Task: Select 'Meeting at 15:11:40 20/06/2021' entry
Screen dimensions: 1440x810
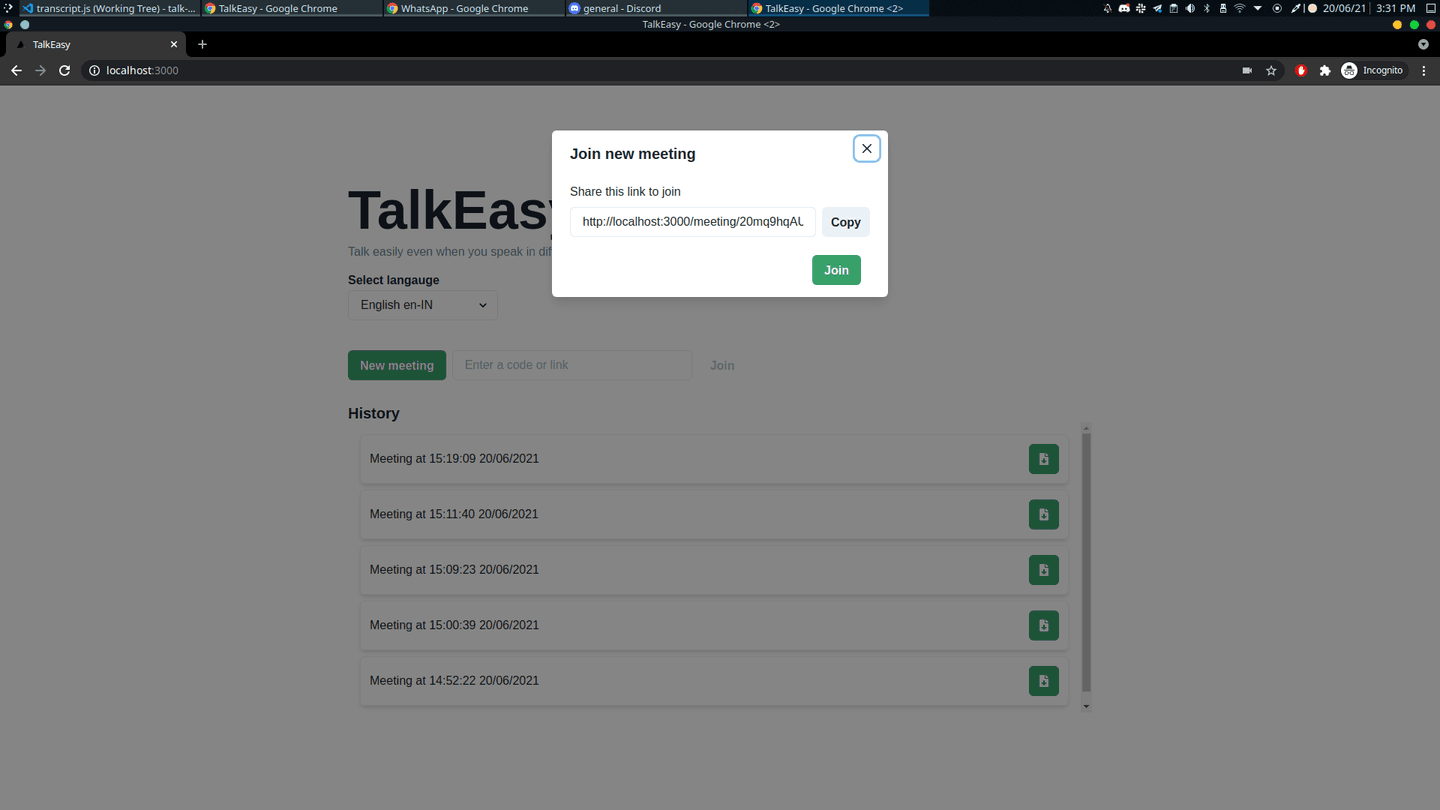Action: (714, 514)
